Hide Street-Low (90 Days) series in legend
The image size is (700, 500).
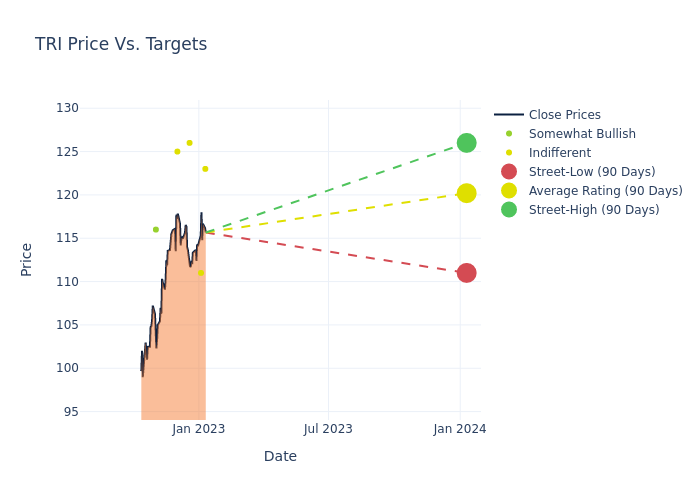[x=591, y=172]
